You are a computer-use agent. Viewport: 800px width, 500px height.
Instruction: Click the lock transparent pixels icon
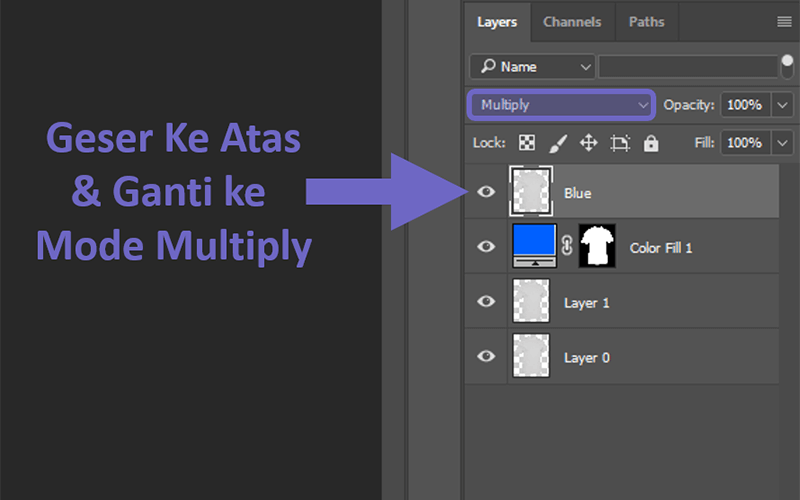coord(527,143)
